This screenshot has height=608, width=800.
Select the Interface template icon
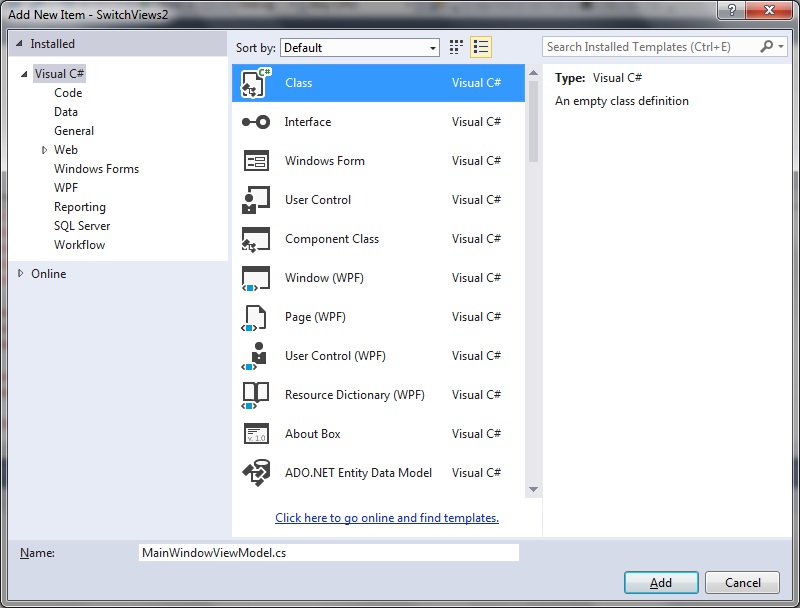coord(256,122)
